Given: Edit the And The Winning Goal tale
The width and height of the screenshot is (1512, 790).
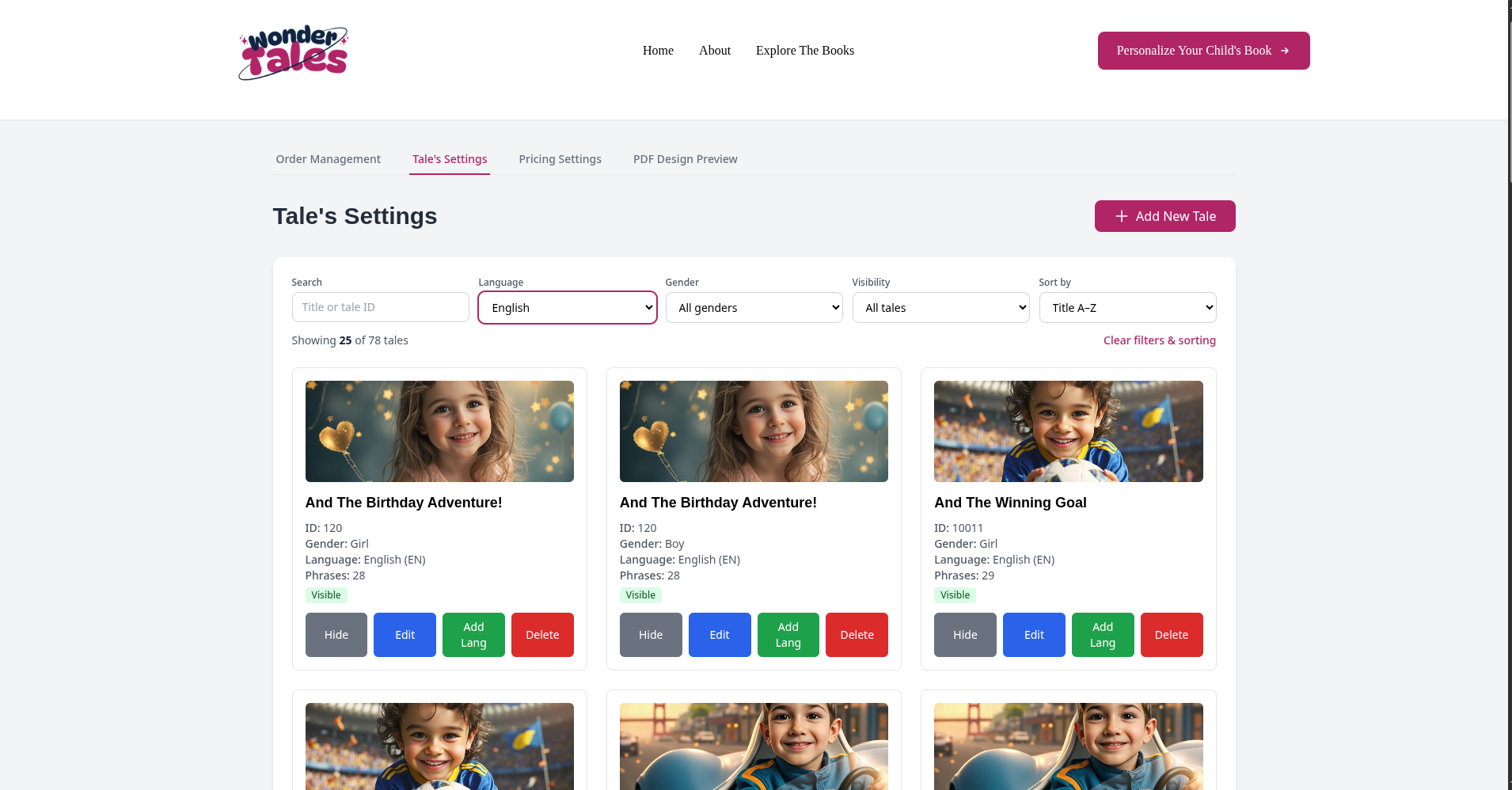Looking at the screenshot, I should 1034,635.
